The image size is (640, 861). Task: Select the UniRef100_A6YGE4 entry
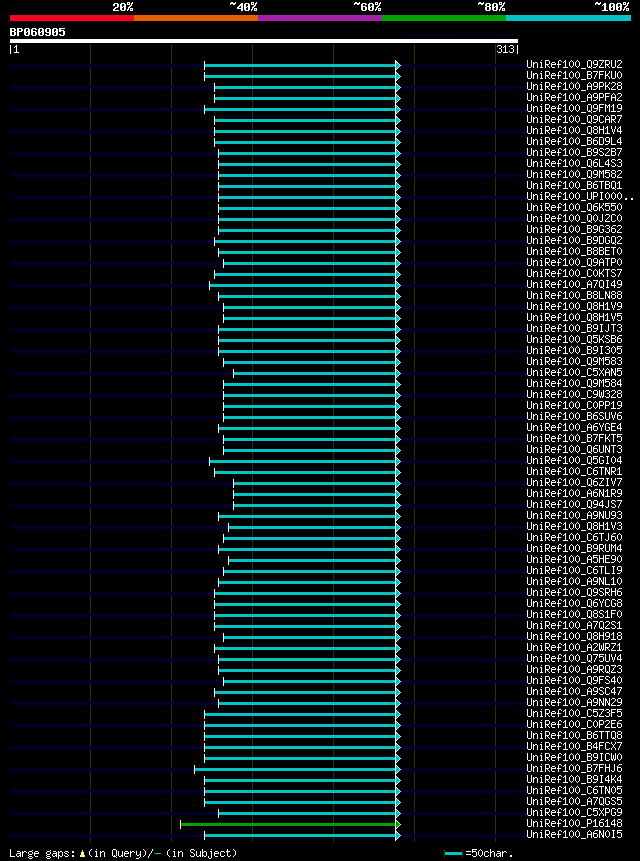[x=574, y=427]
